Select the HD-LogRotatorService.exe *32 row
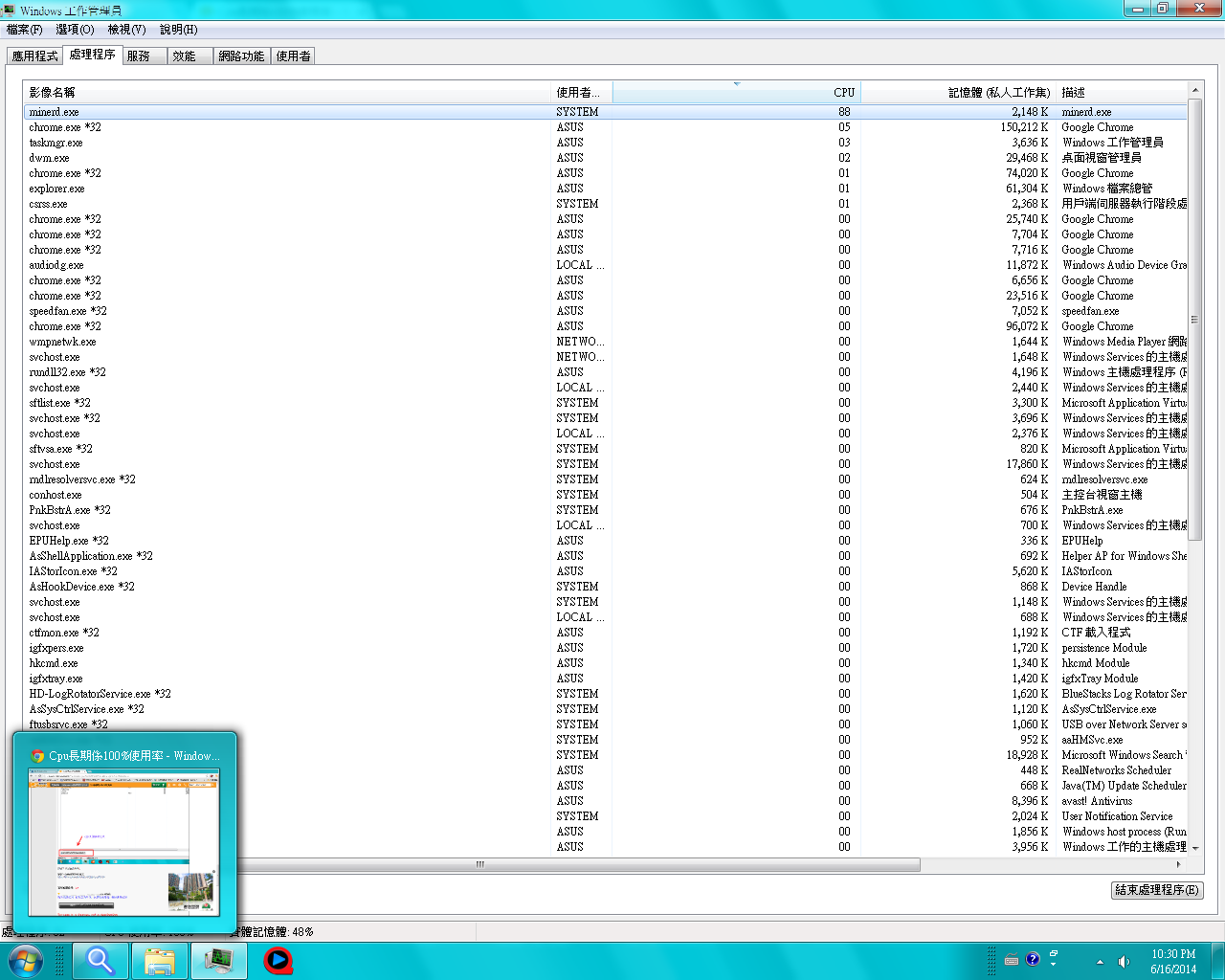The width and height of the screenshot is (1225, 980). (x=605, y=694)
